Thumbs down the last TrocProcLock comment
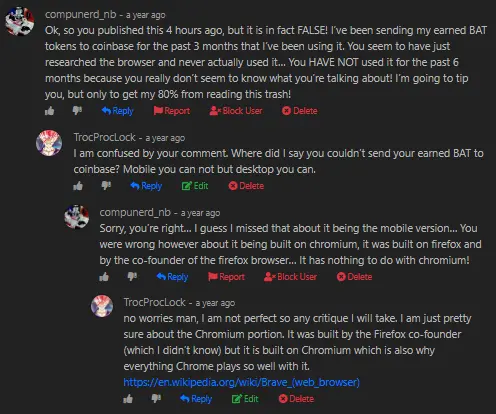 pyautogui.click(x=156, y=398)
